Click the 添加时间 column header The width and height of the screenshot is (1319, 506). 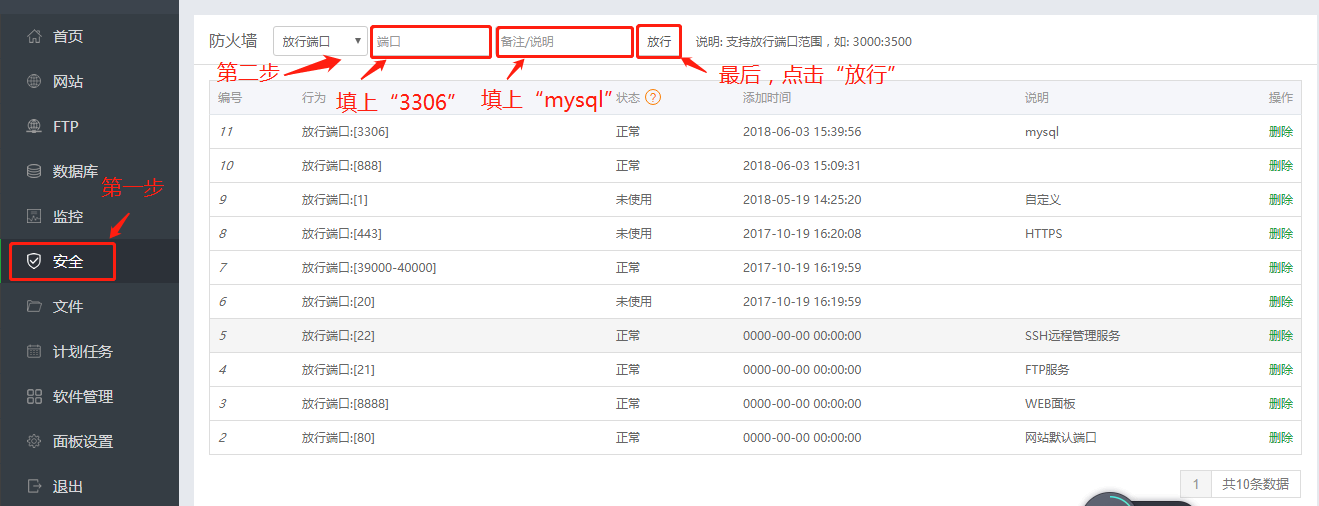[767, 97]
